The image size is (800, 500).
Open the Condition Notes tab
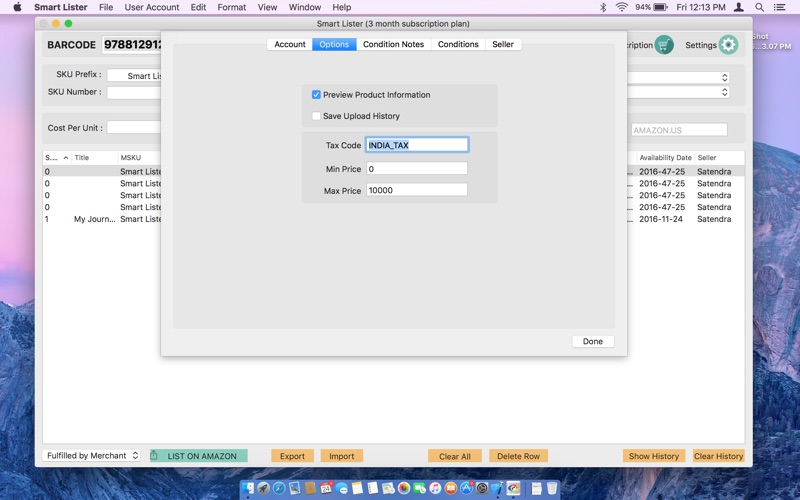(393, 44)
